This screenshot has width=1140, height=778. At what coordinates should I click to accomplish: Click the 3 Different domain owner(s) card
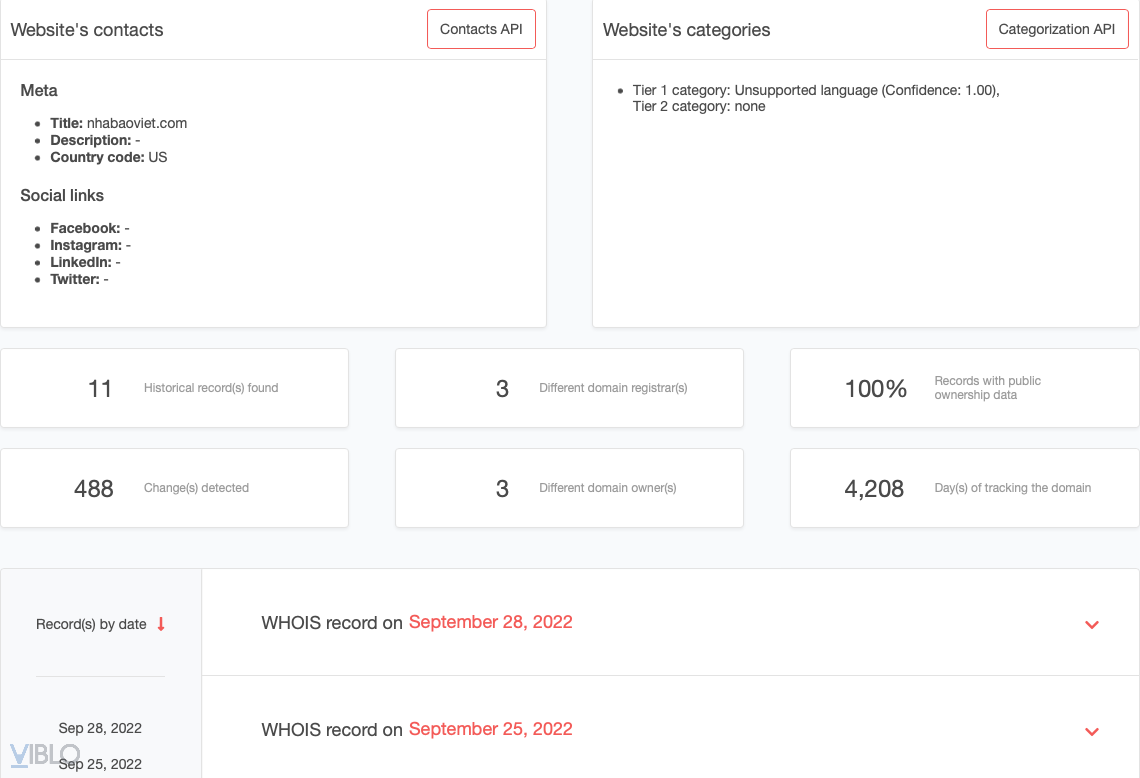pos(569,488)
